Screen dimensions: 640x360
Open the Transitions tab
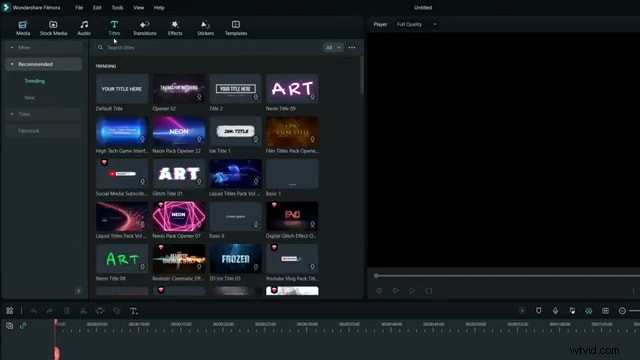pos(144,28)
